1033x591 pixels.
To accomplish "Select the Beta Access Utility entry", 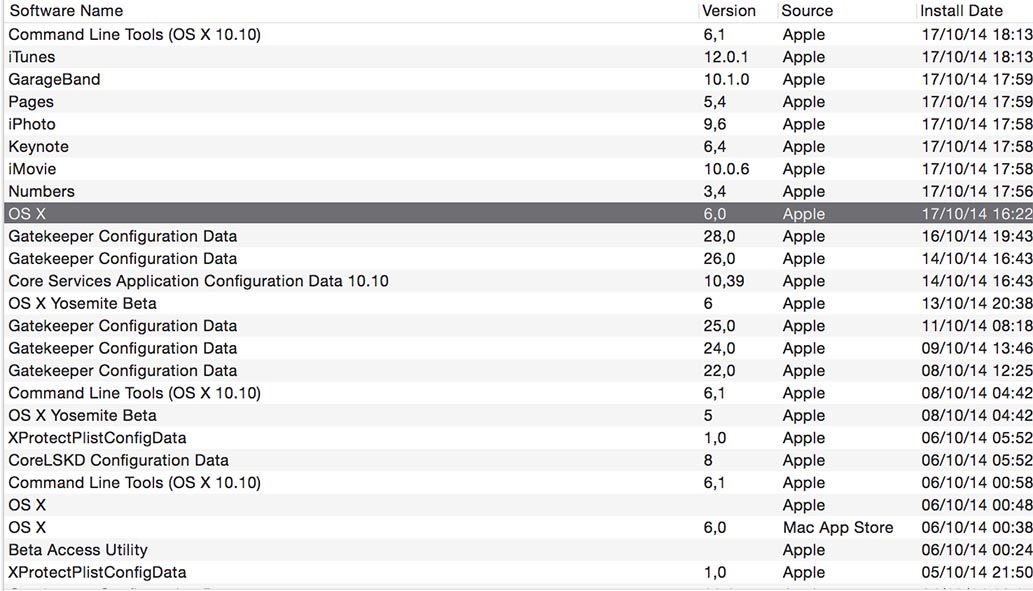I will (518, 549).
